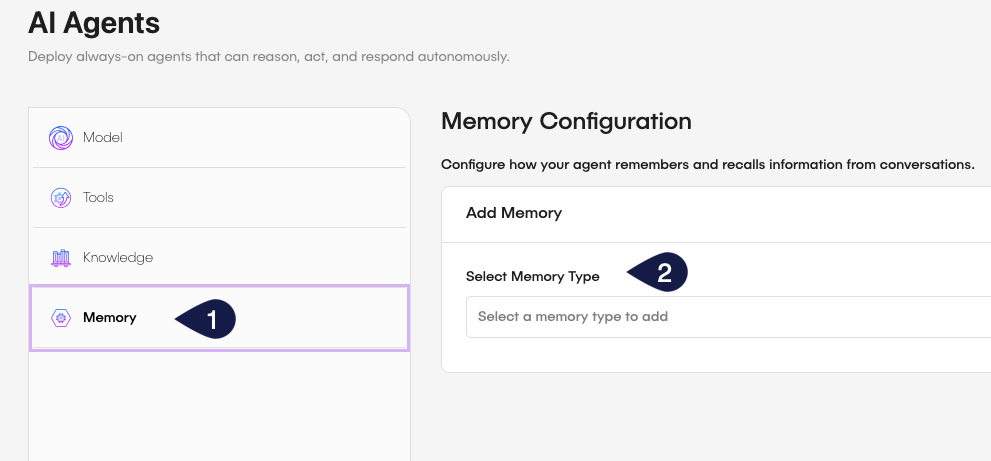This screenshot has width=991, height=461.
Task: Open the Model section label
Action: click(x=103, y=138)
